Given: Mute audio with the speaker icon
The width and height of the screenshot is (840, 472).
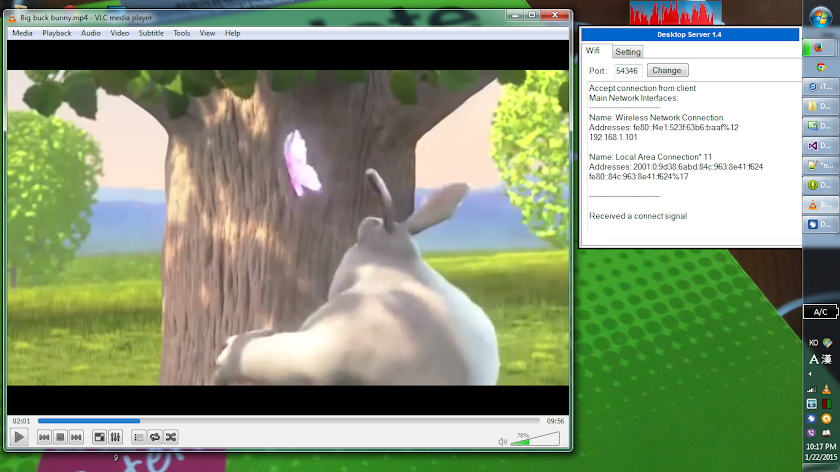Looking at the screenshot, I should (x=502, y=441).
